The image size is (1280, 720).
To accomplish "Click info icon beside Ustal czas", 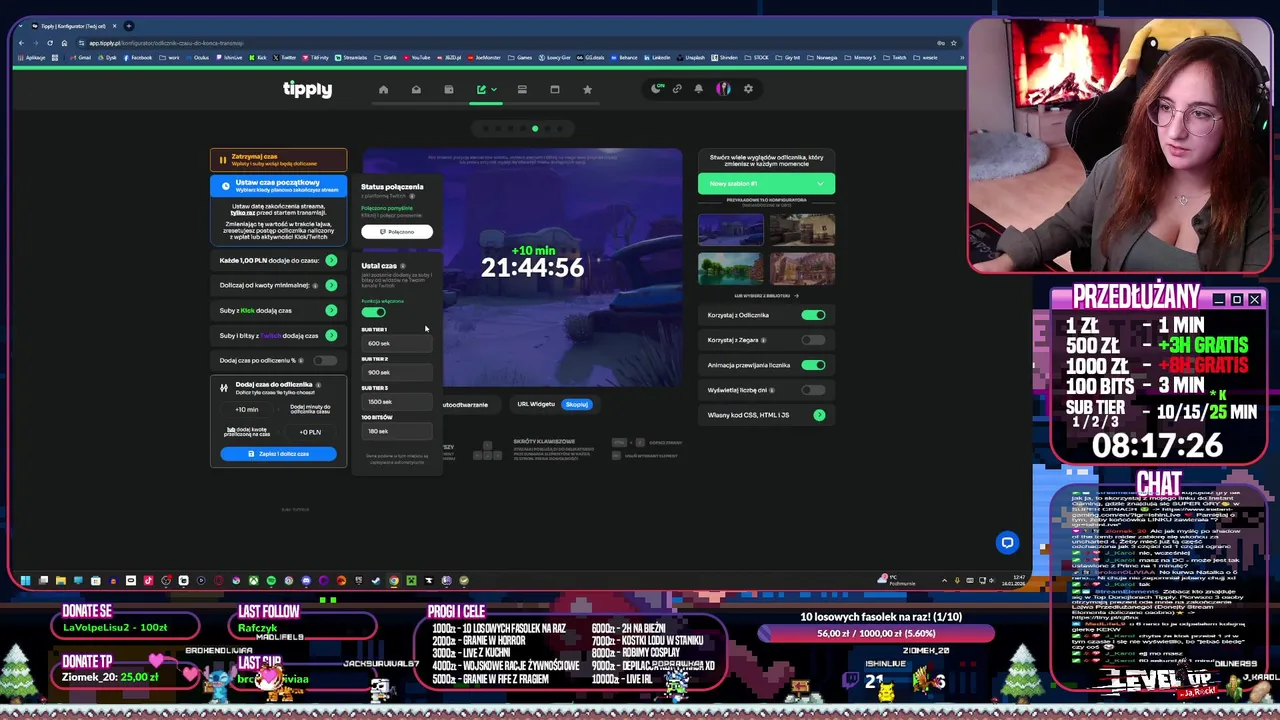I will (403, 266).
